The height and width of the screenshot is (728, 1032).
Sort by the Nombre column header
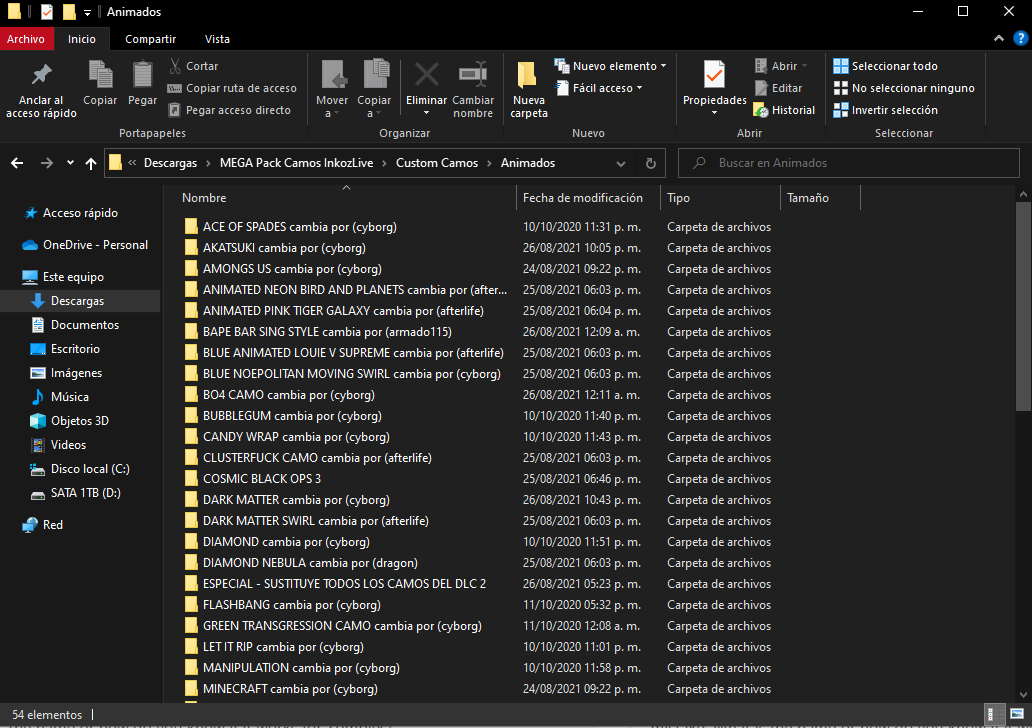click(x=204, y=197)
